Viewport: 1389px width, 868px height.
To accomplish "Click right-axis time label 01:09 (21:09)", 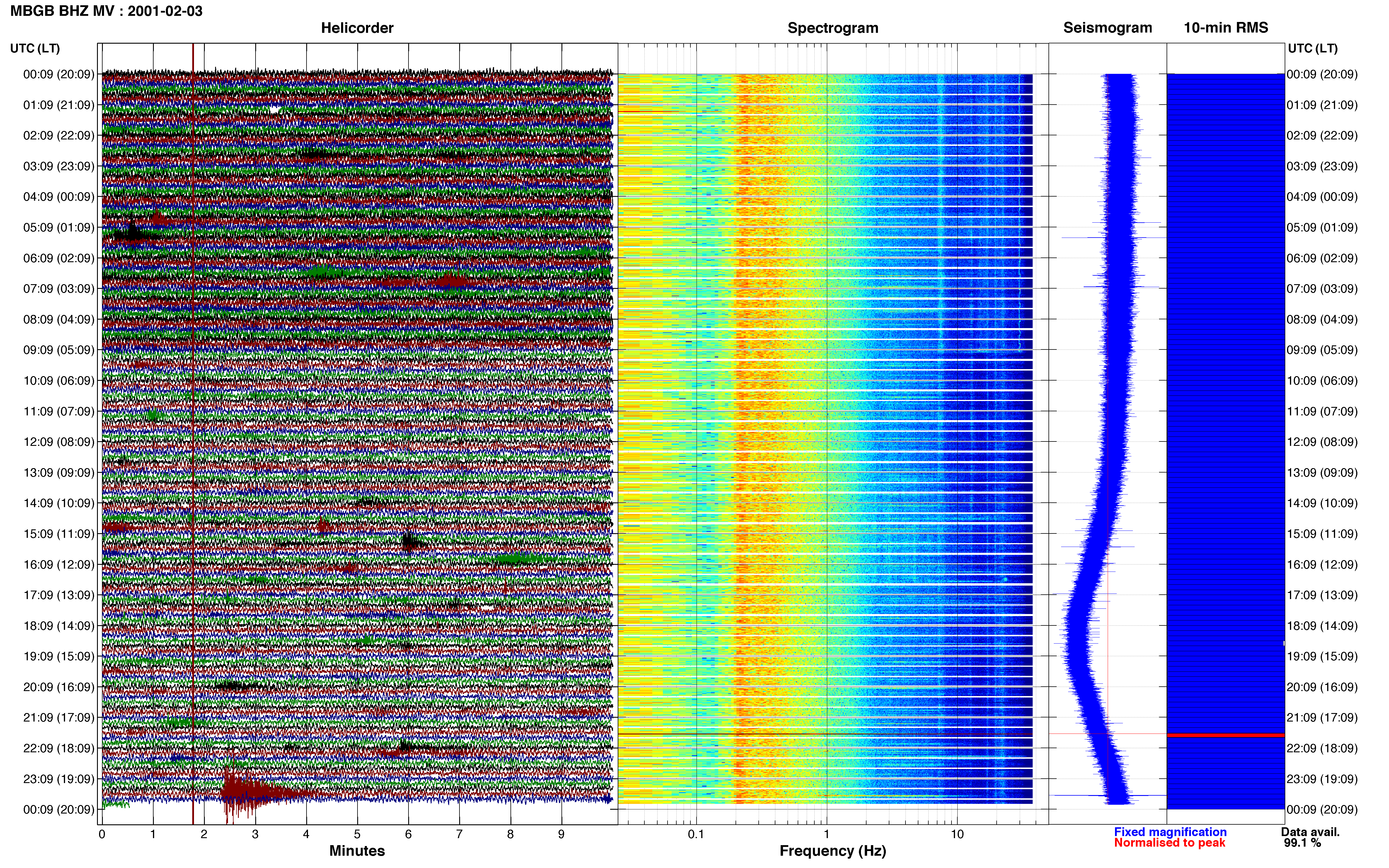I will point(1322,105).
